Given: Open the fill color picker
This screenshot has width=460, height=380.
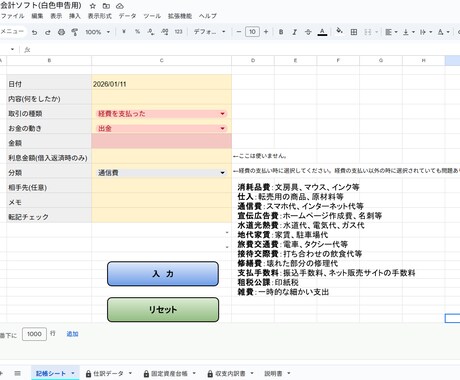Looking at the screenshot, I should pyautogui.click(x=339, y=31).
